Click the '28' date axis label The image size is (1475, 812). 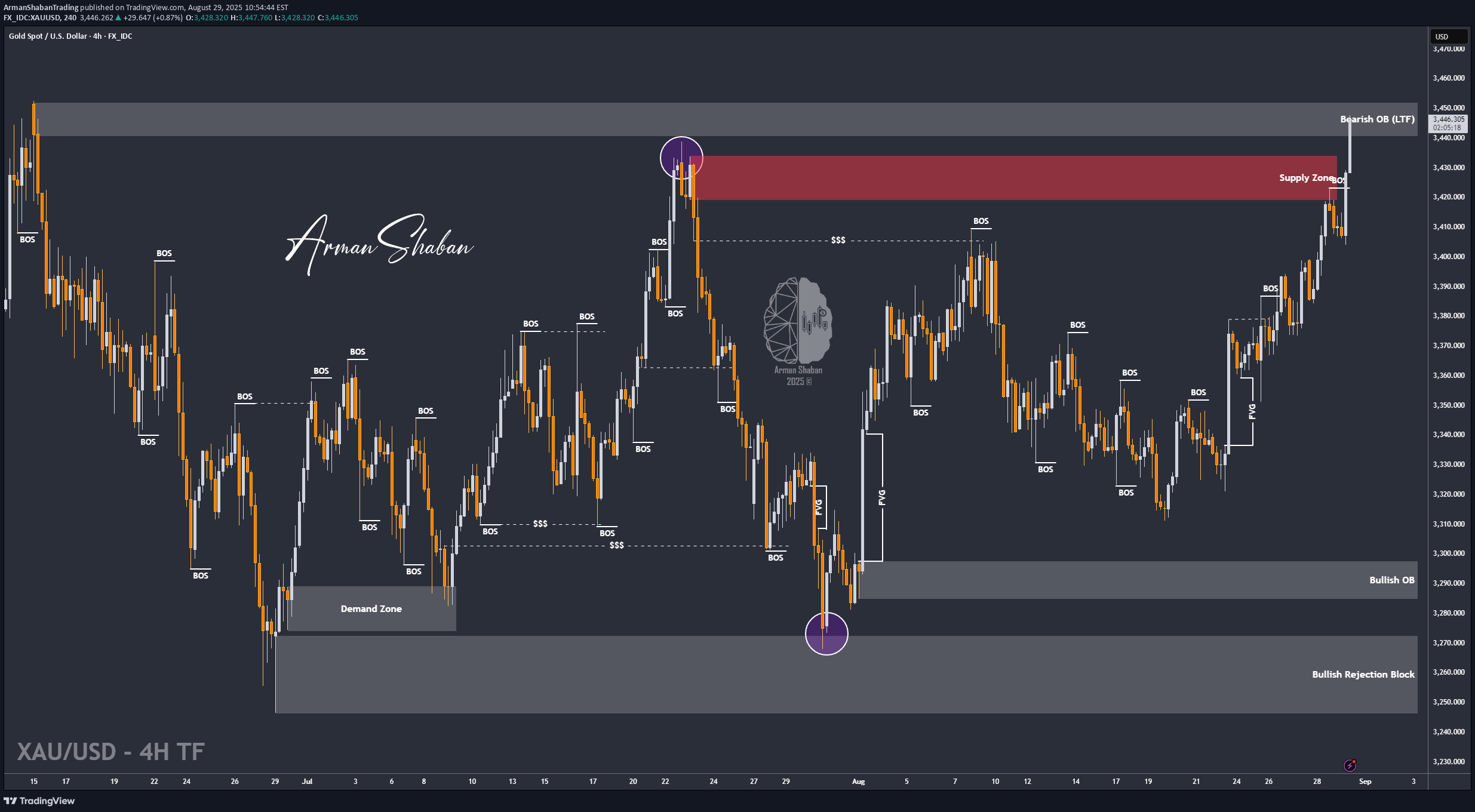point(1317,781)
